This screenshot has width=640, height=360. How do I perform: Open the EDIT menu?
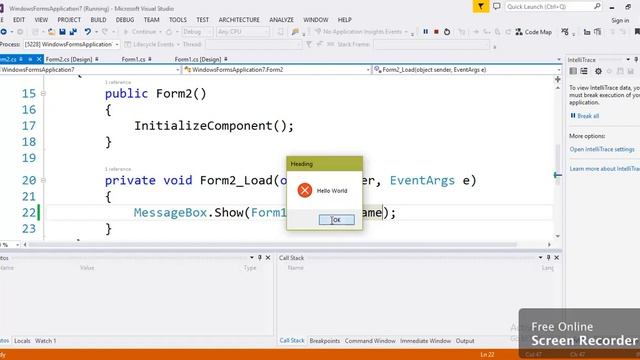(19, 20)
